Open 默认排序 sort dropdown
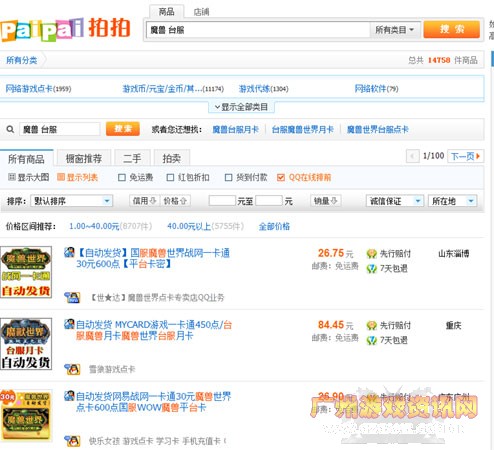Viewport: 494px width, 450px height. pos(72,201)
